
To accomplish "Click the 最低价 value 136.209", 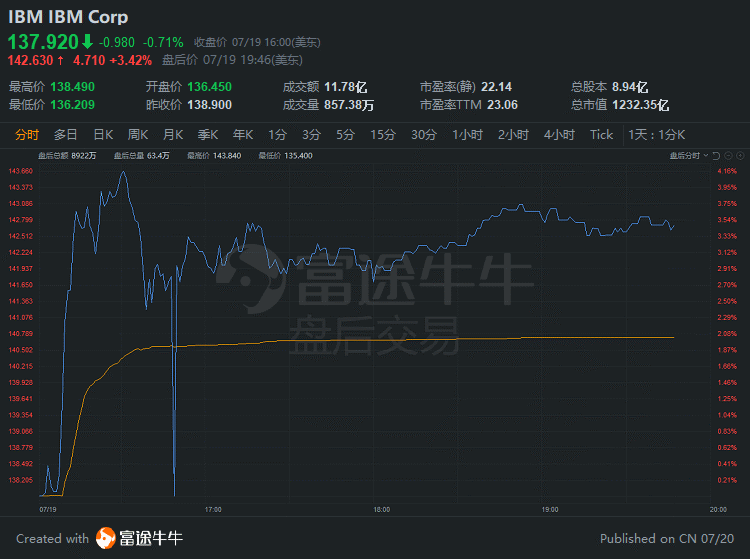I will point(73,105).
